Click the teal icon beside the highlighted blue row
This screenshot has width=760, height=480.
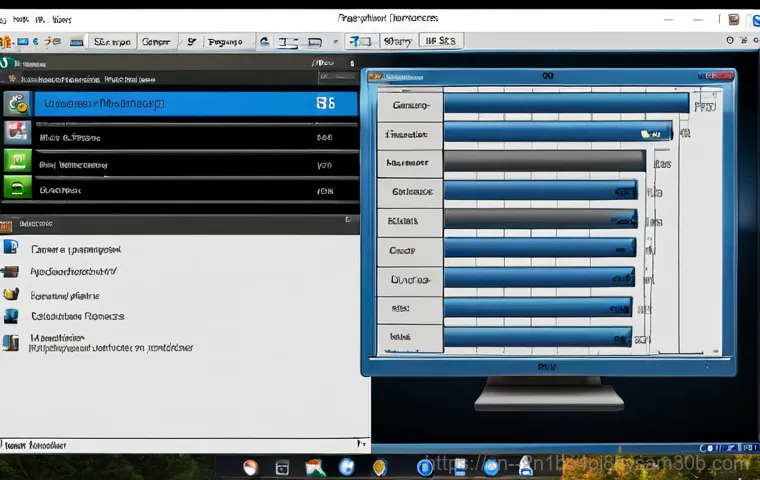(x=17, y=103)
